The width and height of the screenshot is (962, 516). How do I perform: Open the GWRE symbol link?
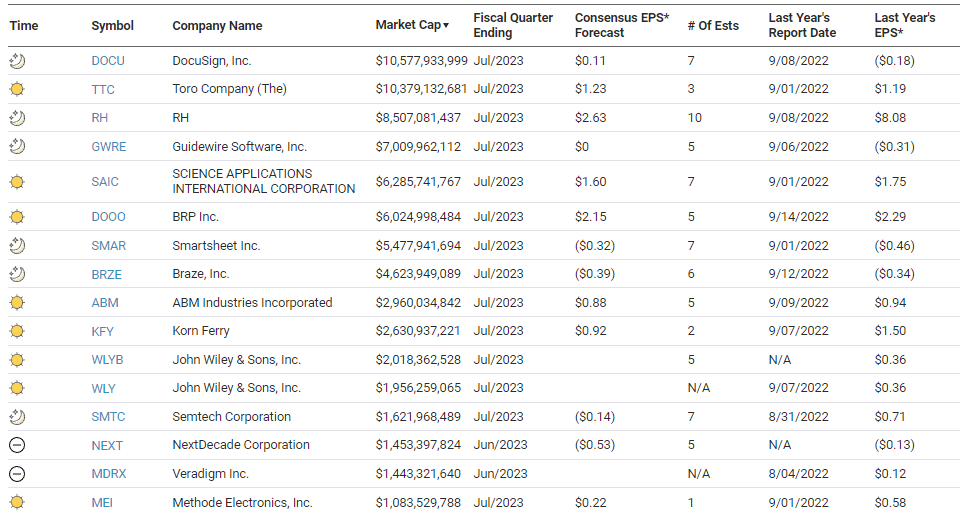[109, 147]
